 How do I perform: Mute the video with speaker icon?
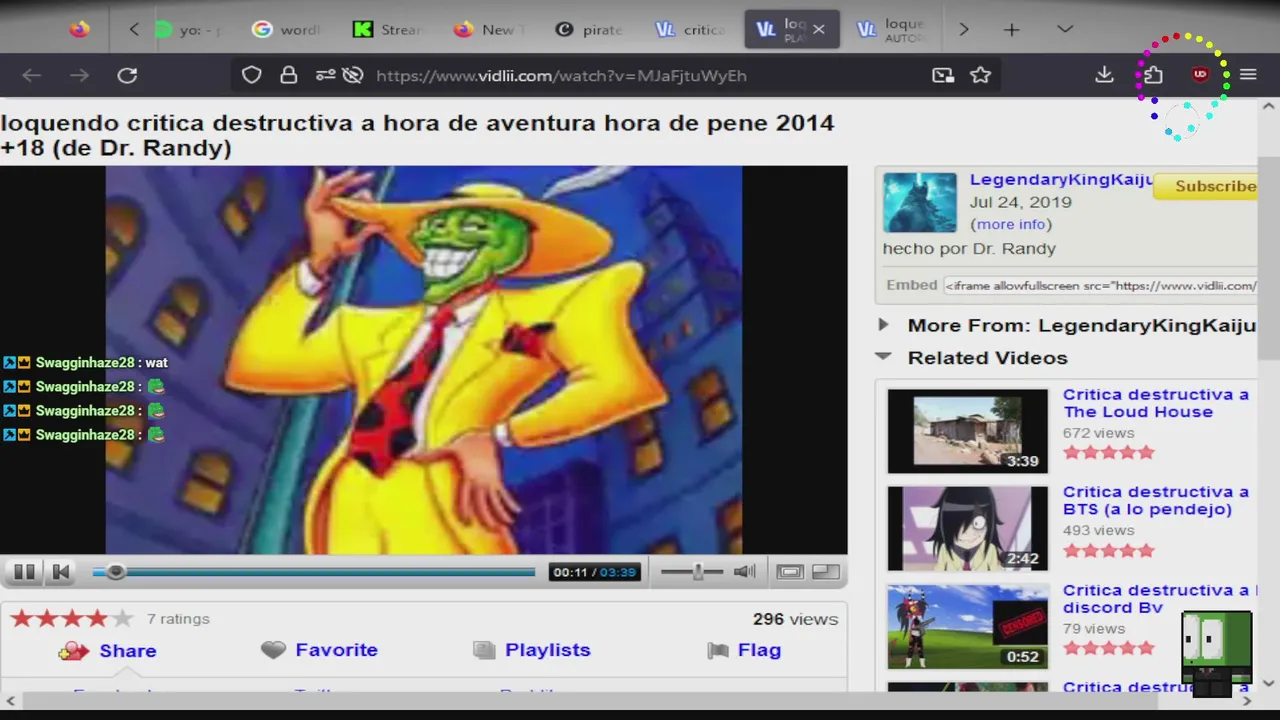(744, 572)
